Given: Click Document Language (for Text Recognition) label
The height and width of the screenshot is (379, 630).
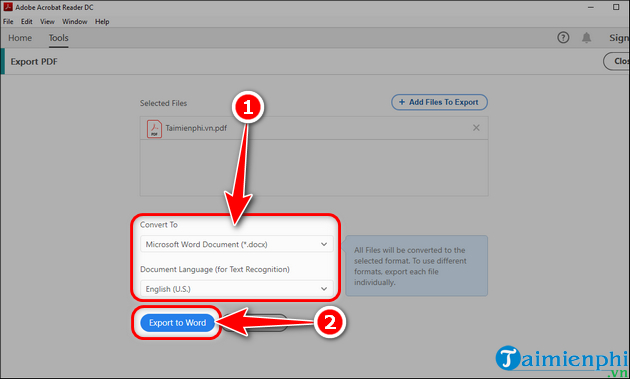Looking at the screenshot, I should pyautogui.click(x=215, y=269).
